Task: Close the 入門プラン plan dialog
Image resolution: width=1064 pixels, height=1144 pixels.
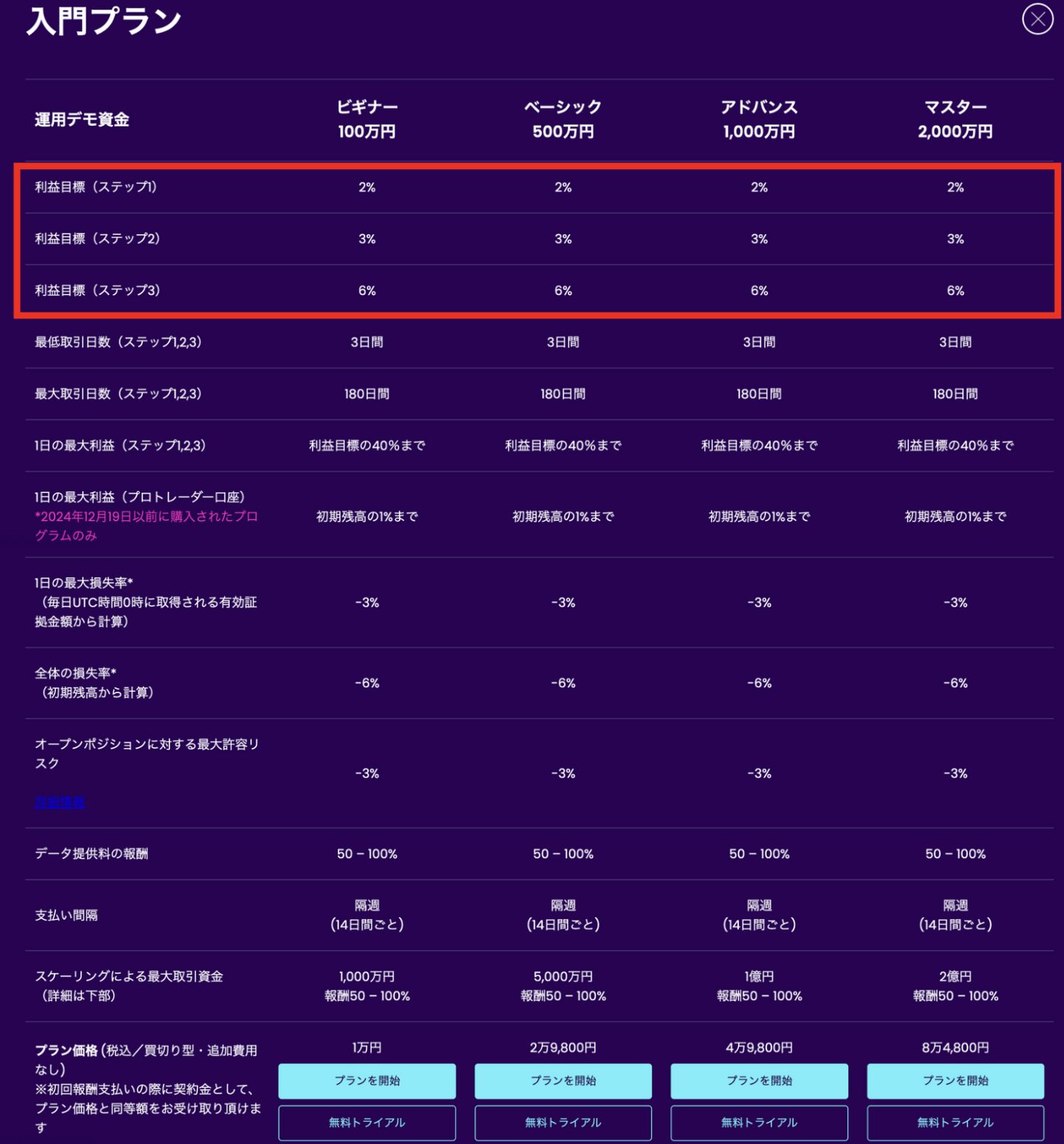Action: click(1037, 19)
